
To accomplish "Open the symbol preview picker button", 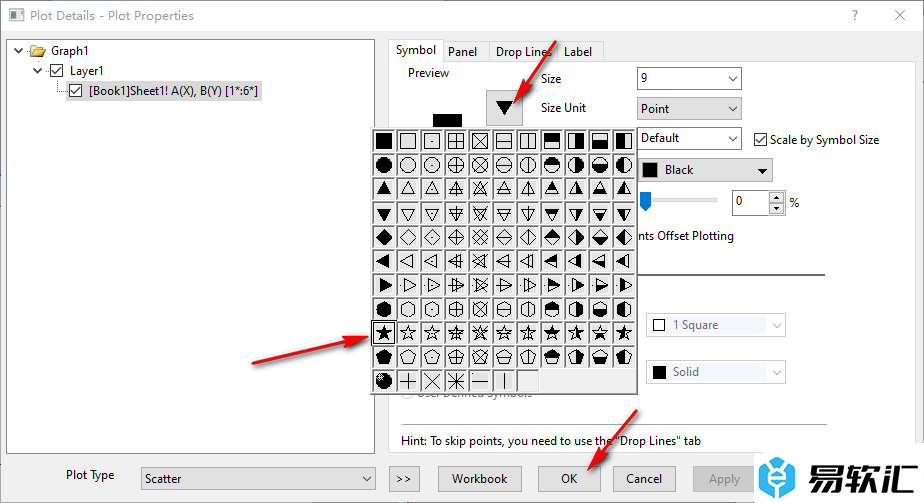I will tap(504, 107).
